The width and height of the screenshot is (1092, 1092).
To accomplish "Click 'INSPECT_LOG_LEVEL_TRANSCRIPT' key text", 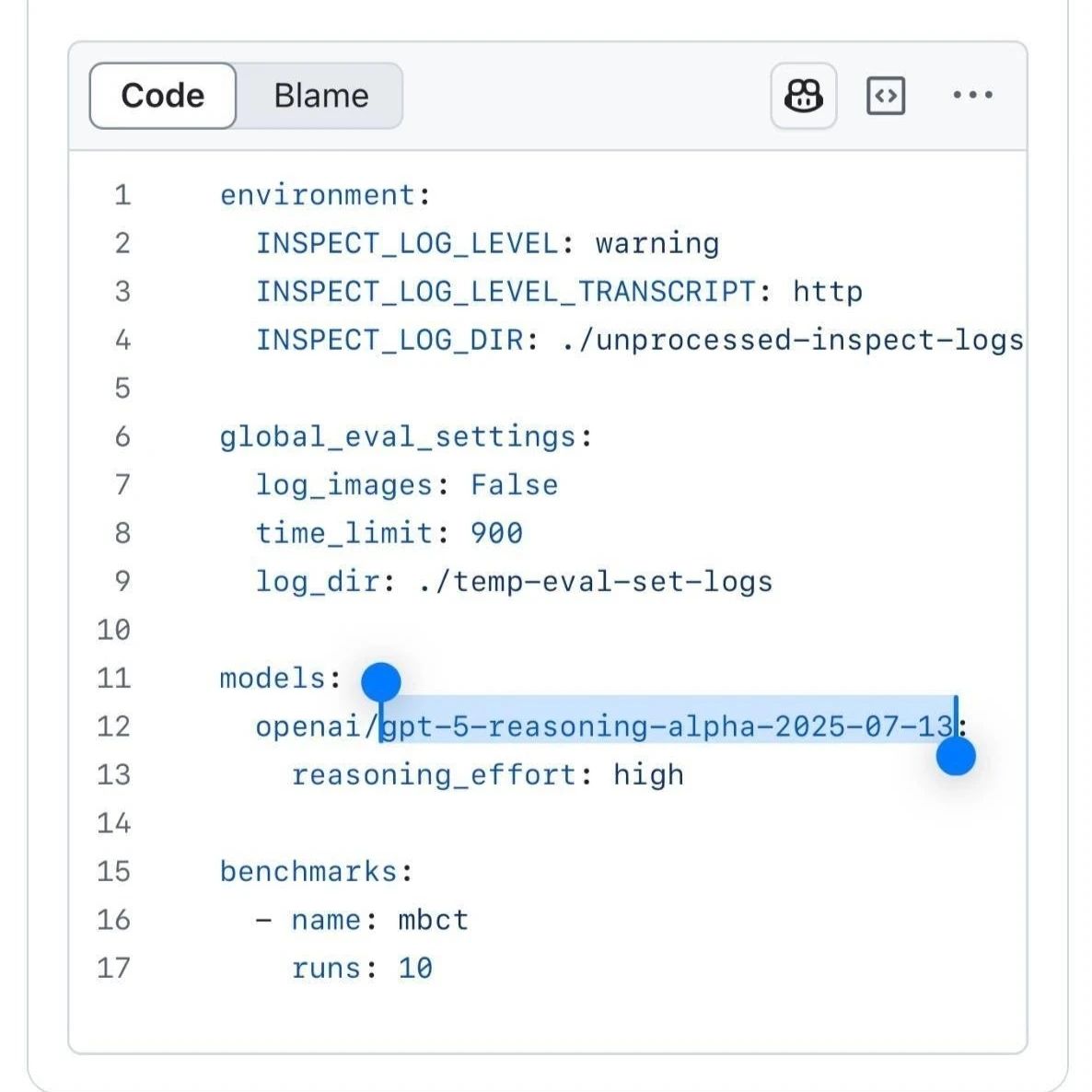I will (x=505, y=292).
